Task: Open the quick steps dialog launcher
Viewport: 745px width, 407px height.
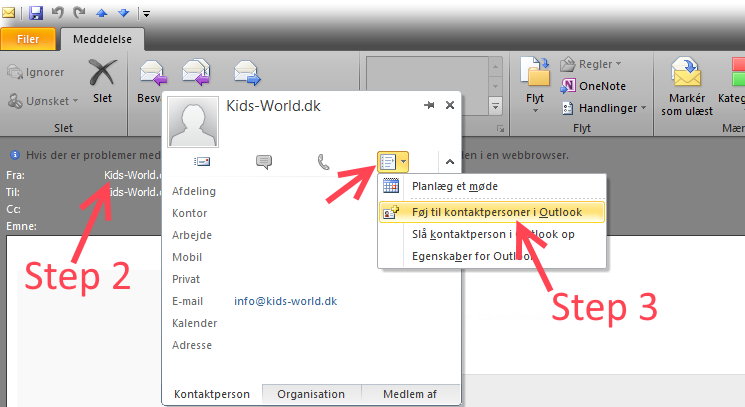Action: tap(500, 129)
